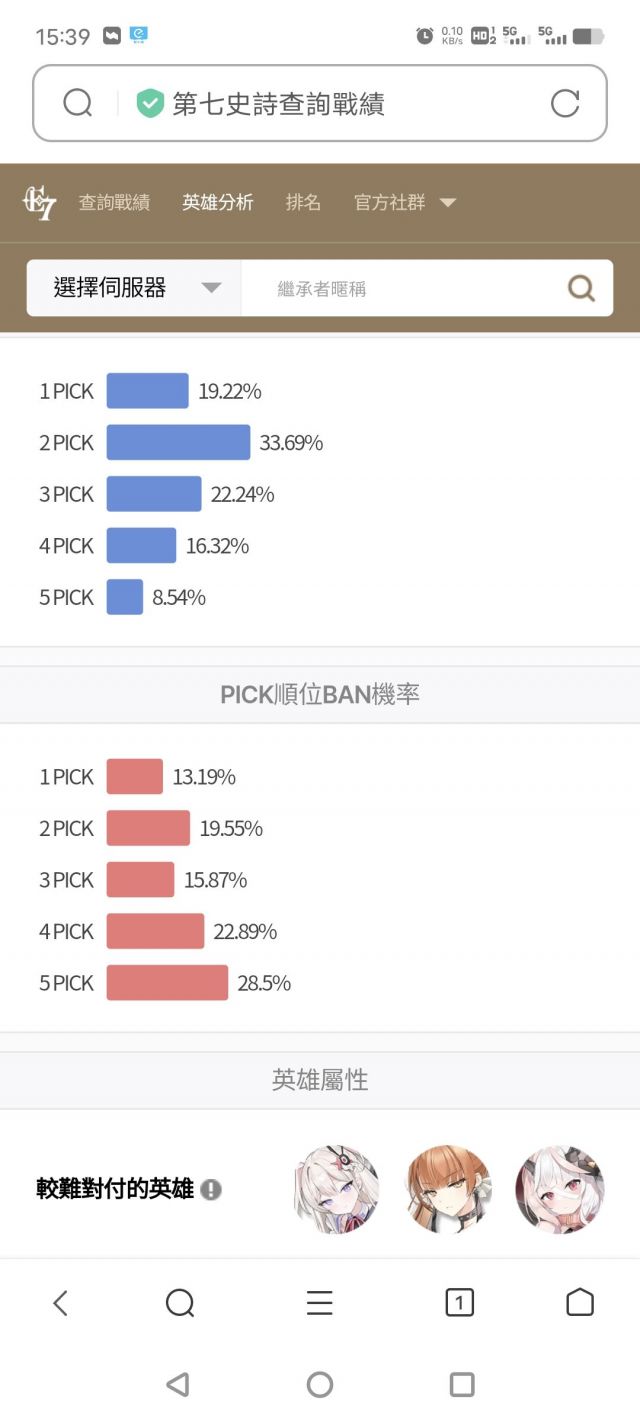Select the 排名 menu item
Viewport: 640px width, 1422px height.
coord(303,202)
